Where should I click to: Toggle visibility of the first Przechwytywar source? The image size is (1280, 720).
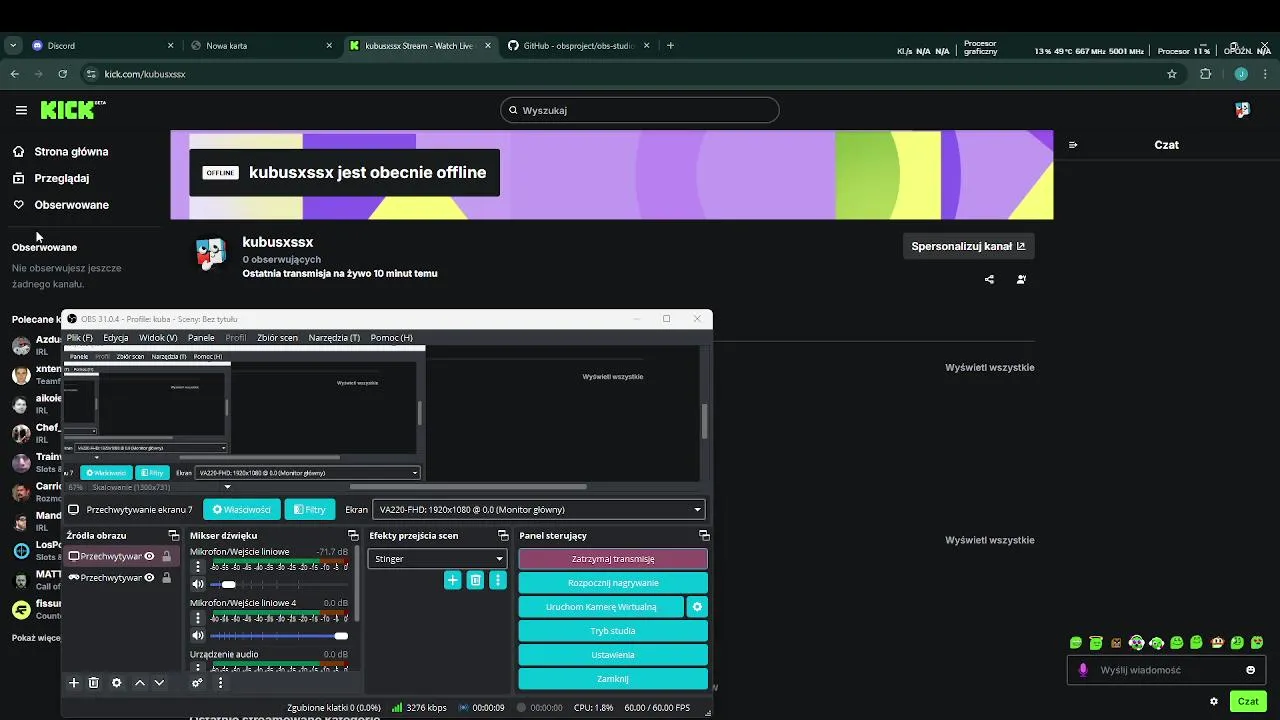pyautogui.click(x=150, y=557)
